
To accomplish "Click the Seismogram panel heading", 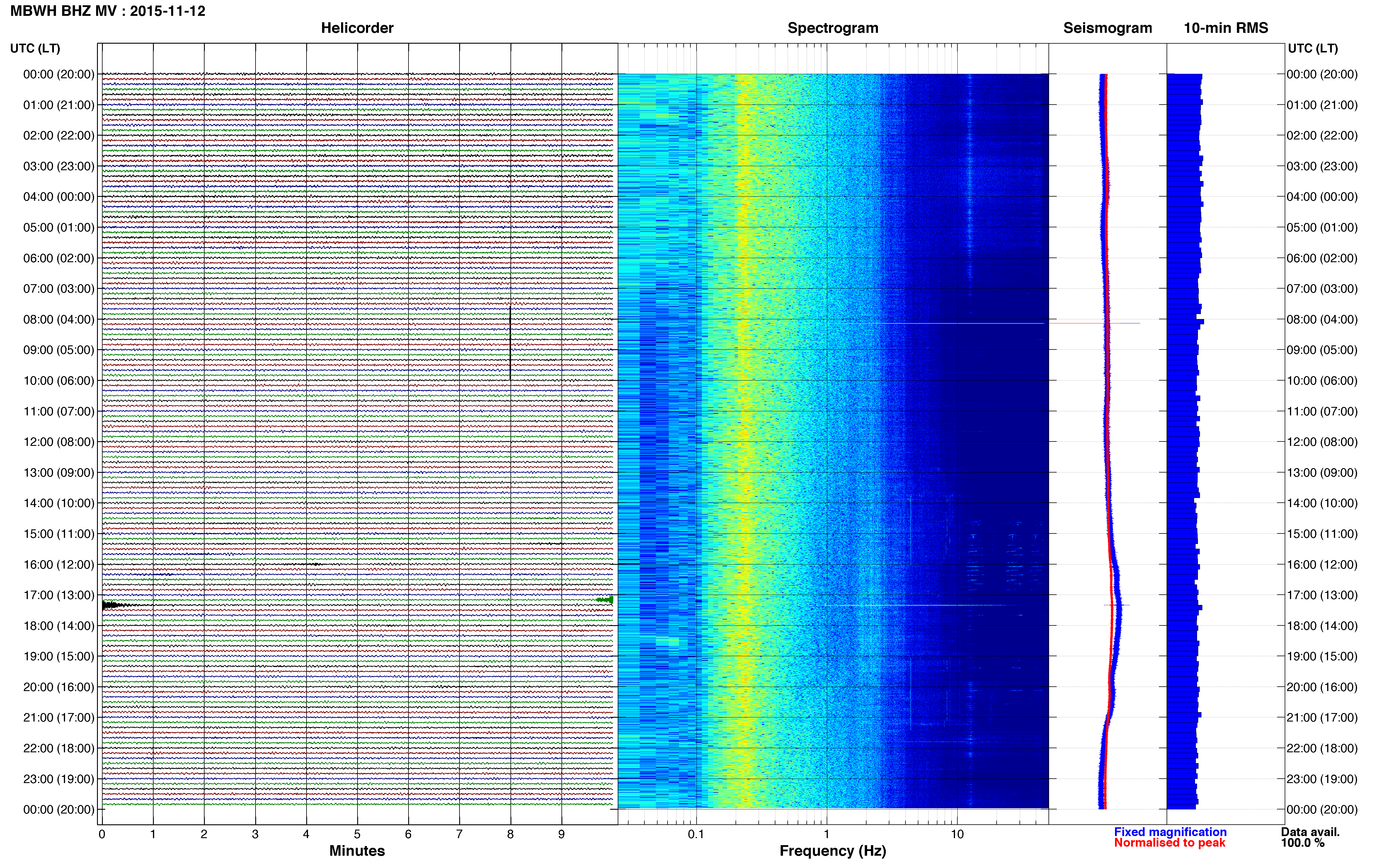I will [1108, 28].
